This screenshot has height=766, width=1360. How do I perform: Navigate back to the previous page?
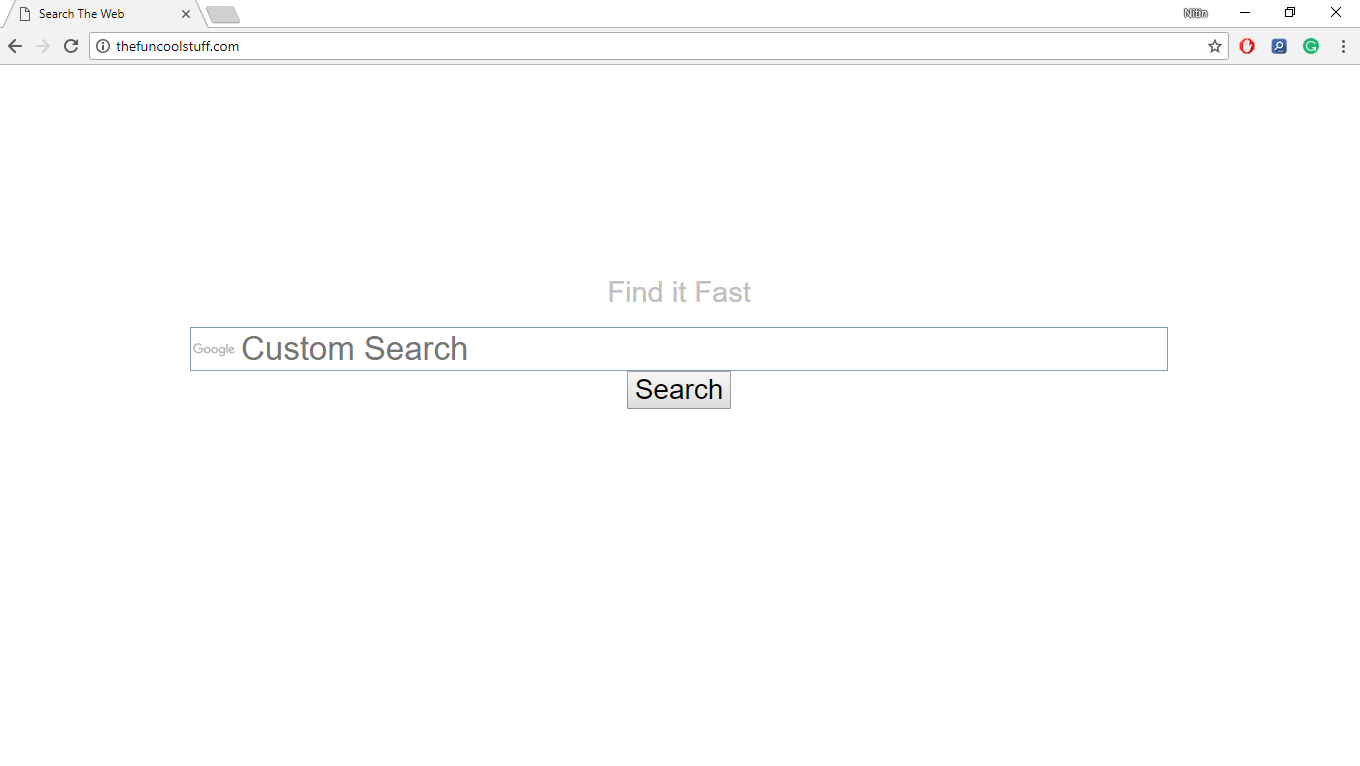[14, 45]
